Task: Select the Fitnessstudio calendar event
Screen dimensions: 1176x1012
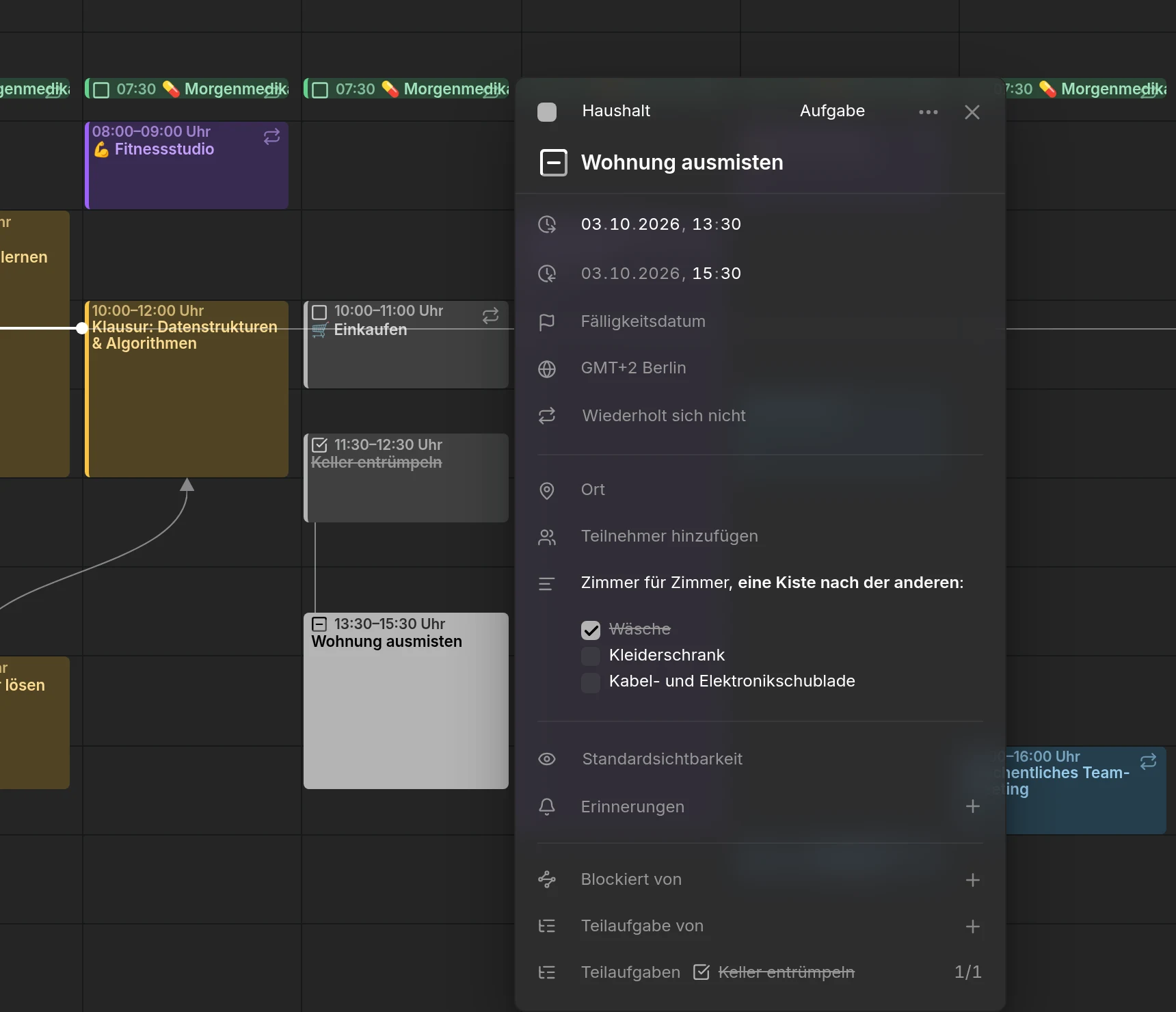Action: (x=187, y=165)
